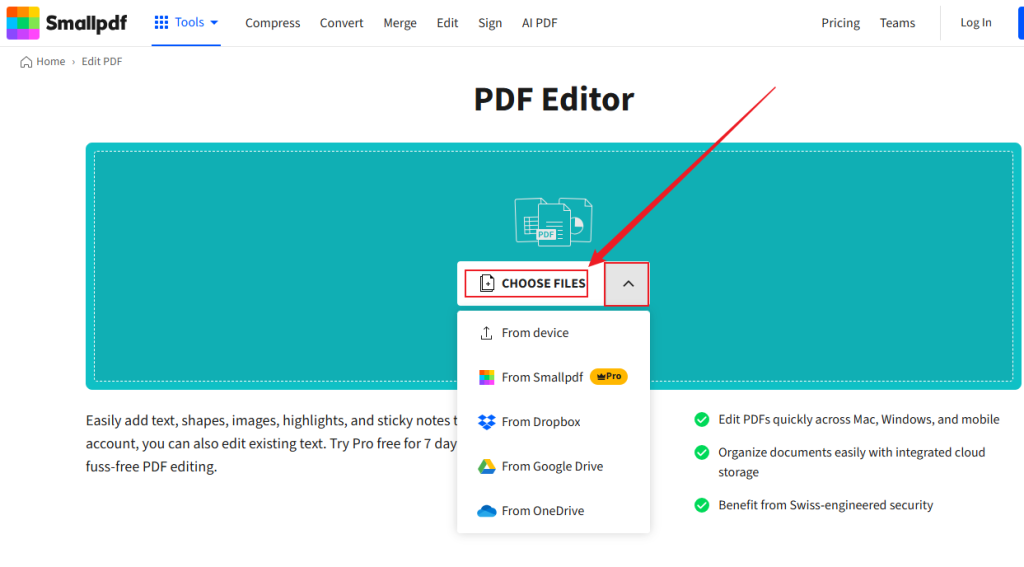Open the AI PDF menu item
Viewport: 1024px width, 567px height.
point(539,23)
